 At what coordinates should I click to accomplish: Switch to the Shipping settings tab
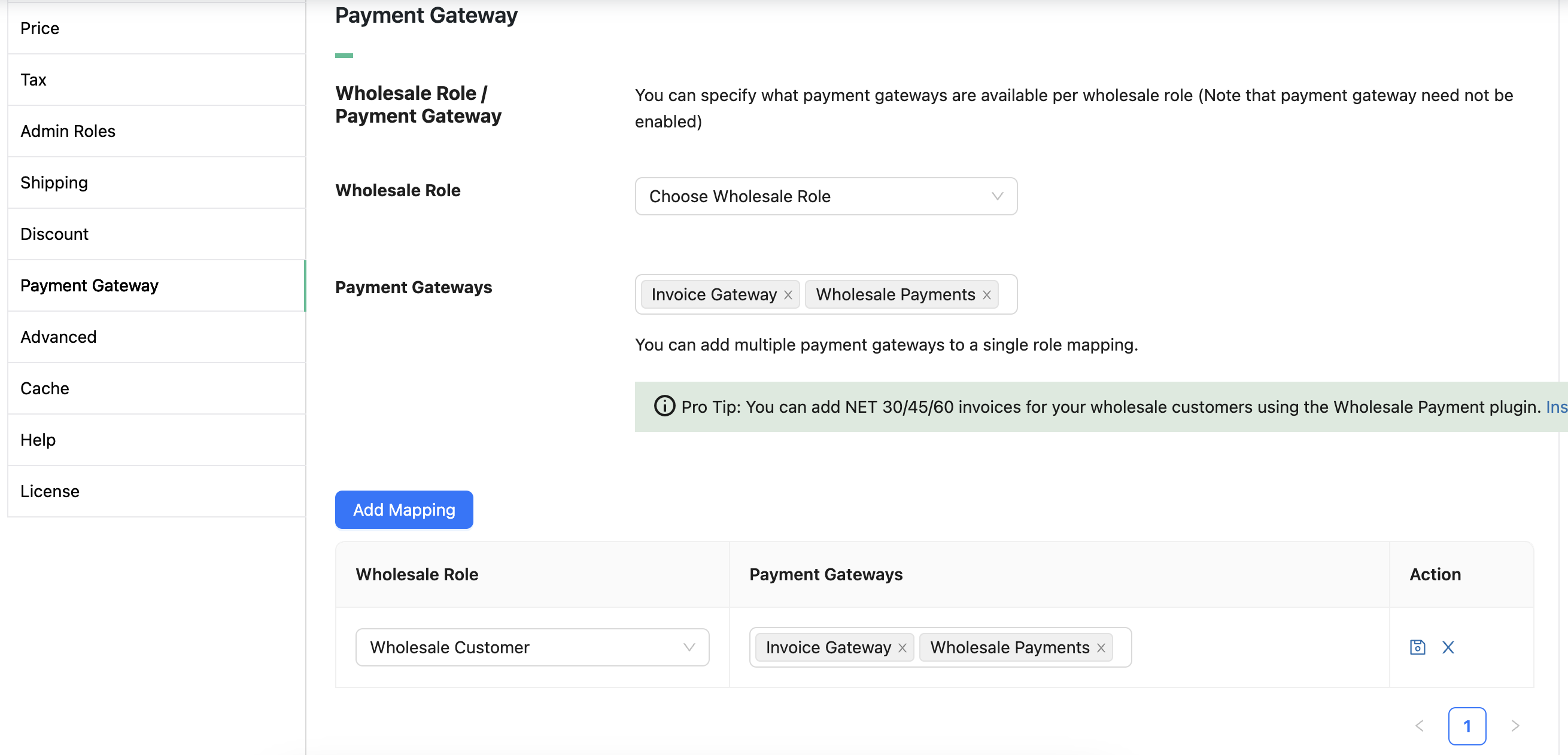(x=54, y=182)
